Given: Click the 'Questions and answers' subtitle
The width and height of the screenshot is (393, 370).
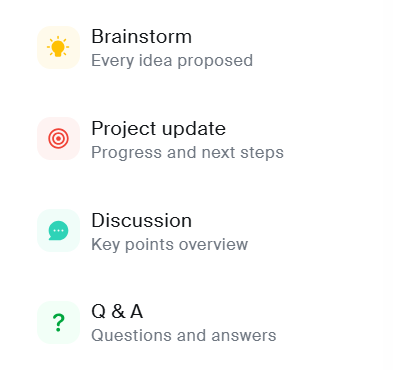Looking at the screenshot, I should tap(184, 336).
